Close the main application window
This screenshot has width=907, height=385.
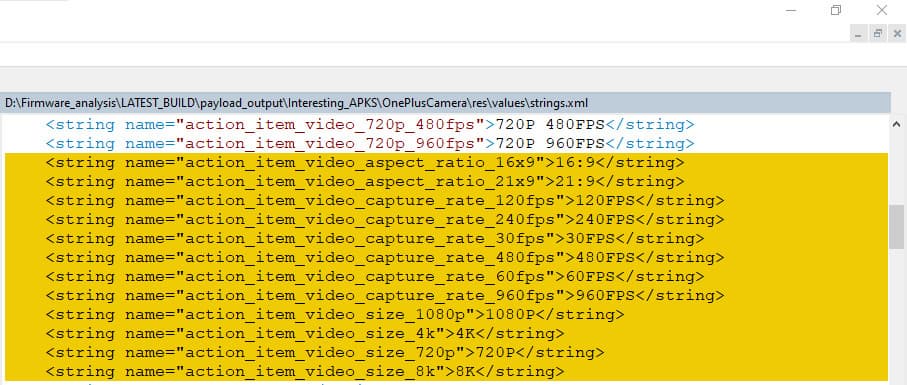881,10
